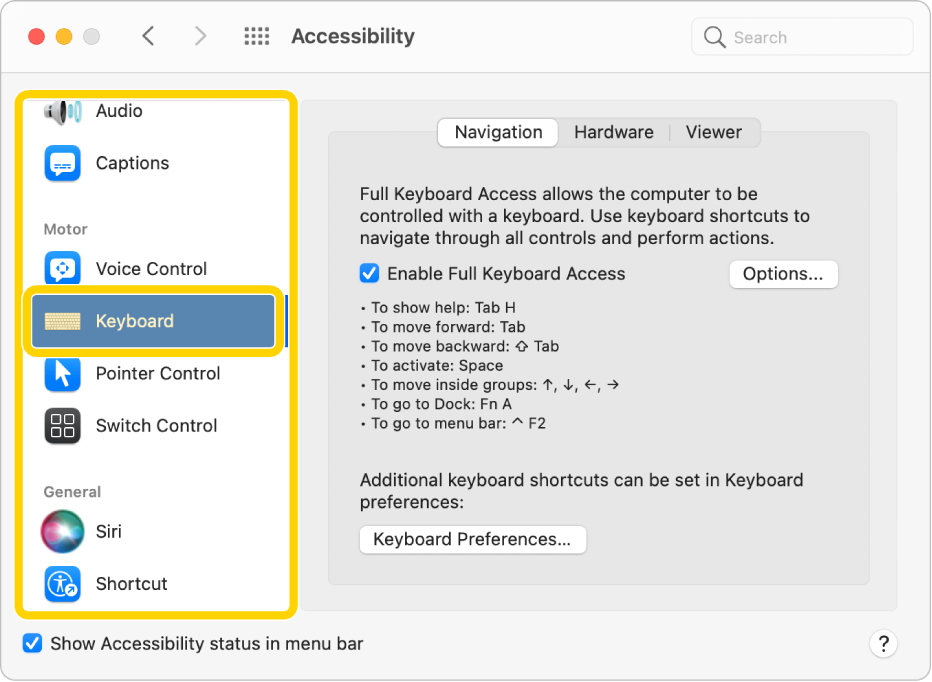Switch to the Hardware tab
This screenshot has width=932, height=682.
pos(613,132)
